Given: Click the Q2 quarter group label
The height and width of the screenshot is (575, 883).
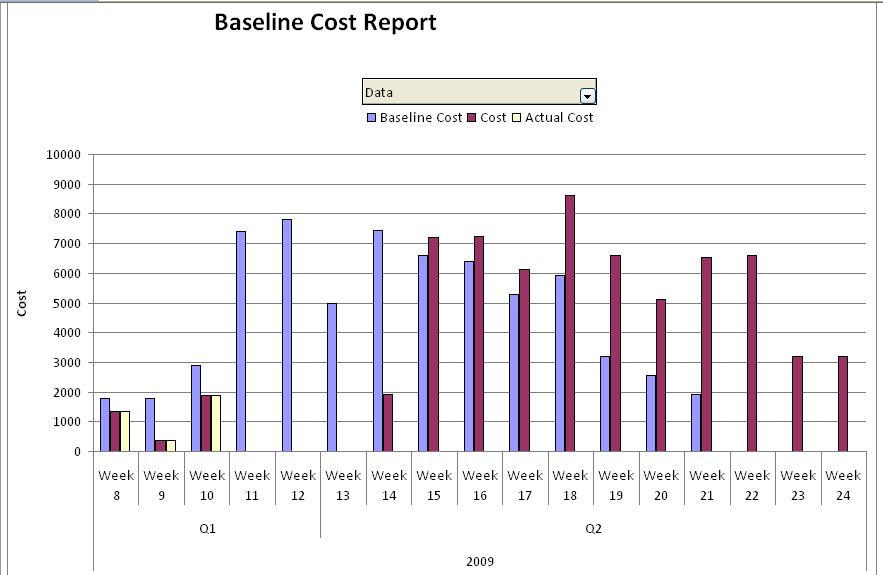Looking at the screenshot, I should (x=593, y=528).
